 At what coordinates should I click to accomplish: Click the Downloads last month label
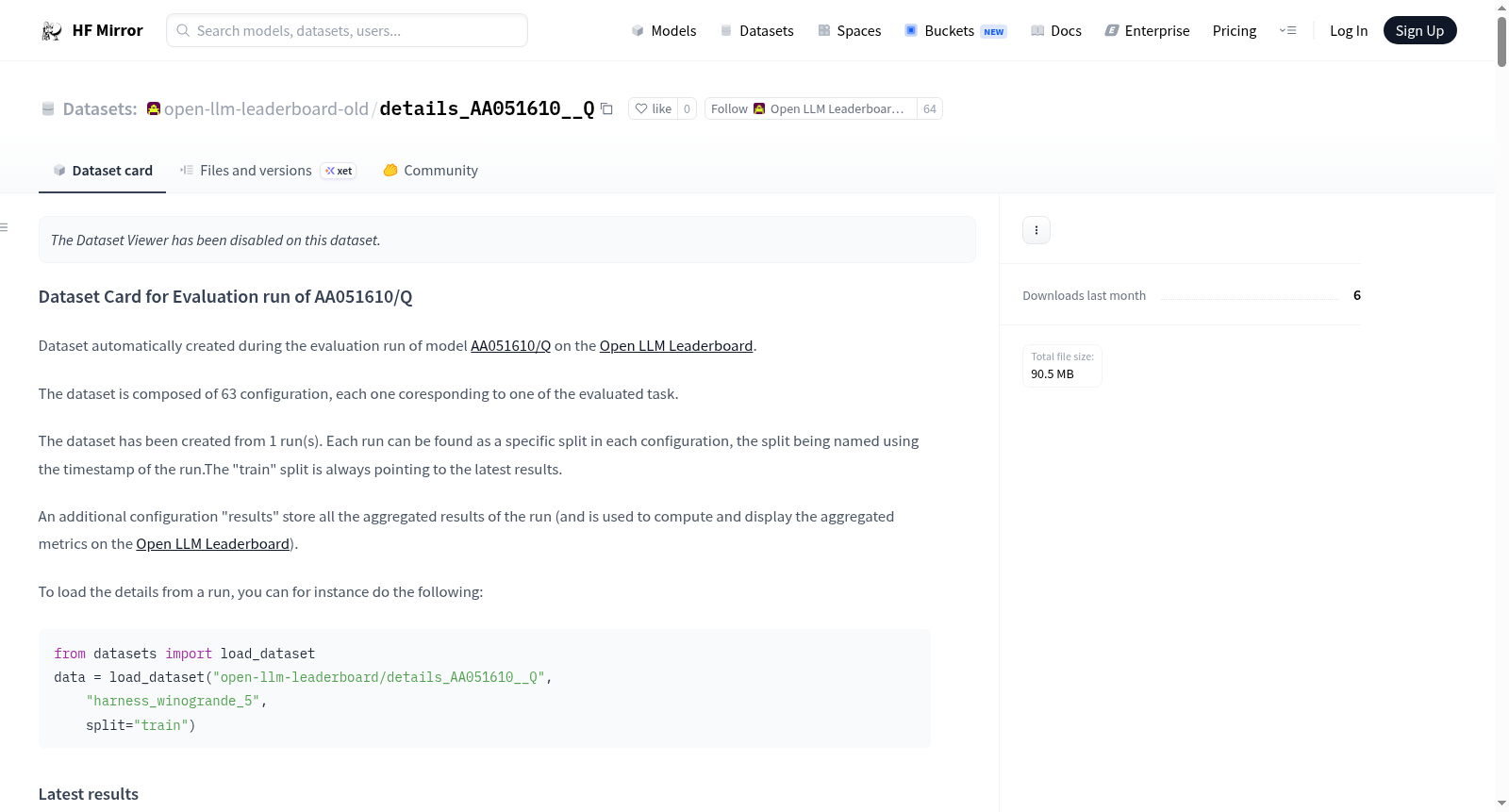pyautogui.click(x=1085, y=296)
